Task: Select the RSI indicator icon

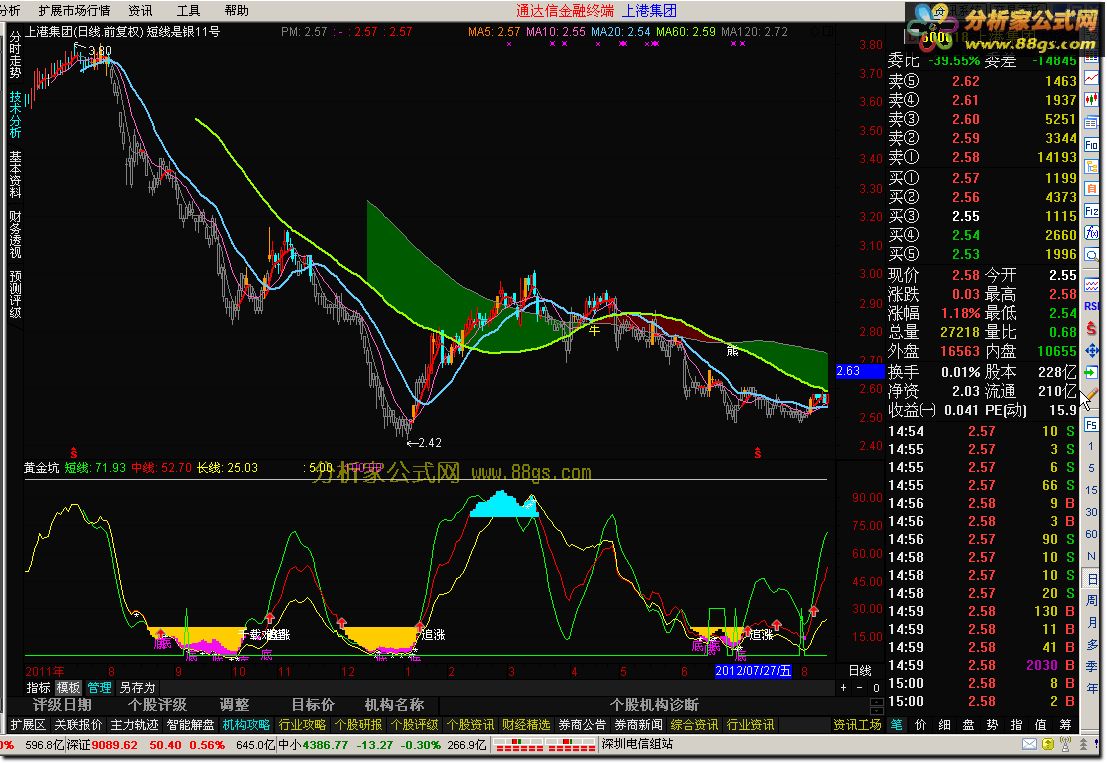Action: coord(1091,306)
